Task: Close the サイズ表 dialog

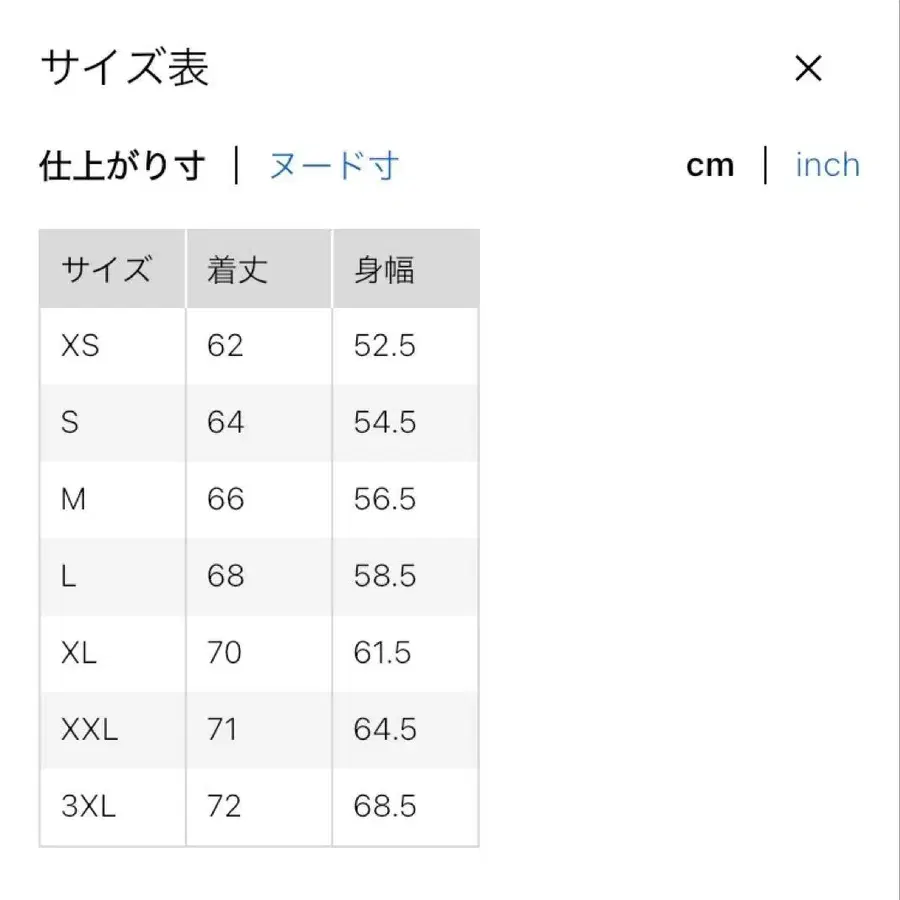Action: 808,68
